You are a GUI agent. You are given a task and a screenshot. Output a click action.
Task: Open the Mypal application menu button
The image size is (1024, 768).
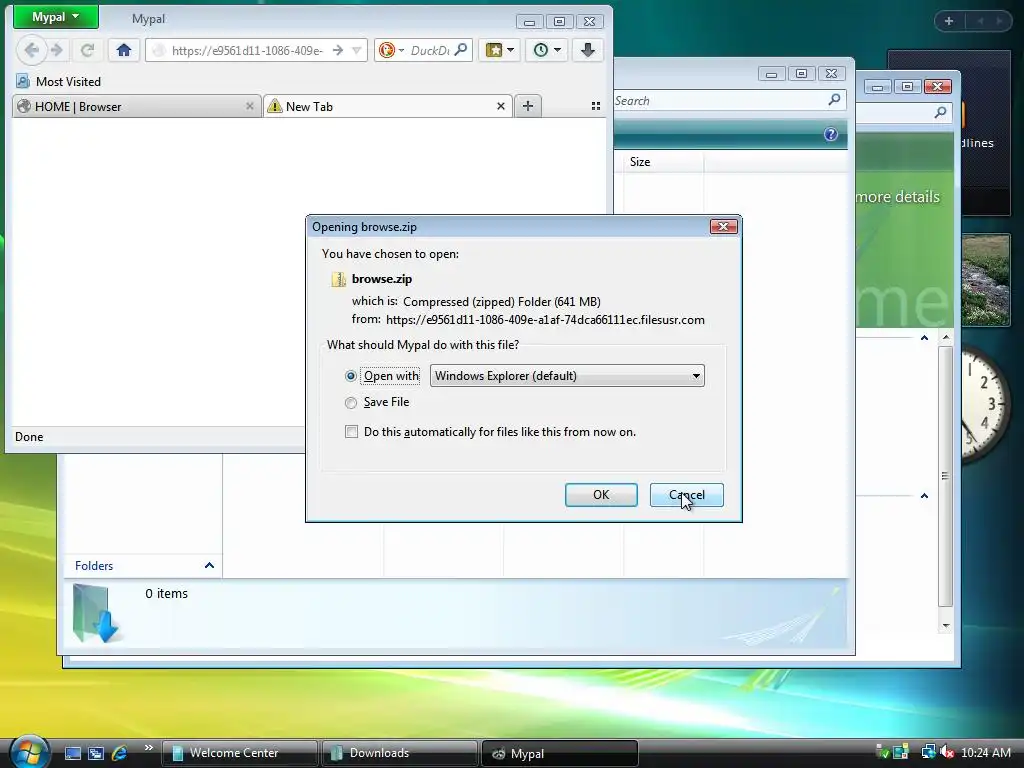[x=56, y=17]
